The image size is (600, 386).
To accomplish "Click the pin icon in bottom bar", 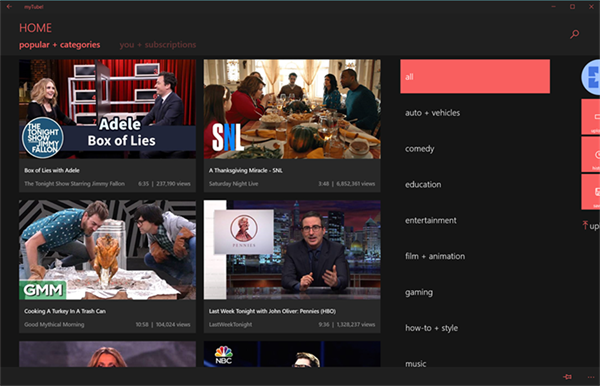I will coord(567,377).
